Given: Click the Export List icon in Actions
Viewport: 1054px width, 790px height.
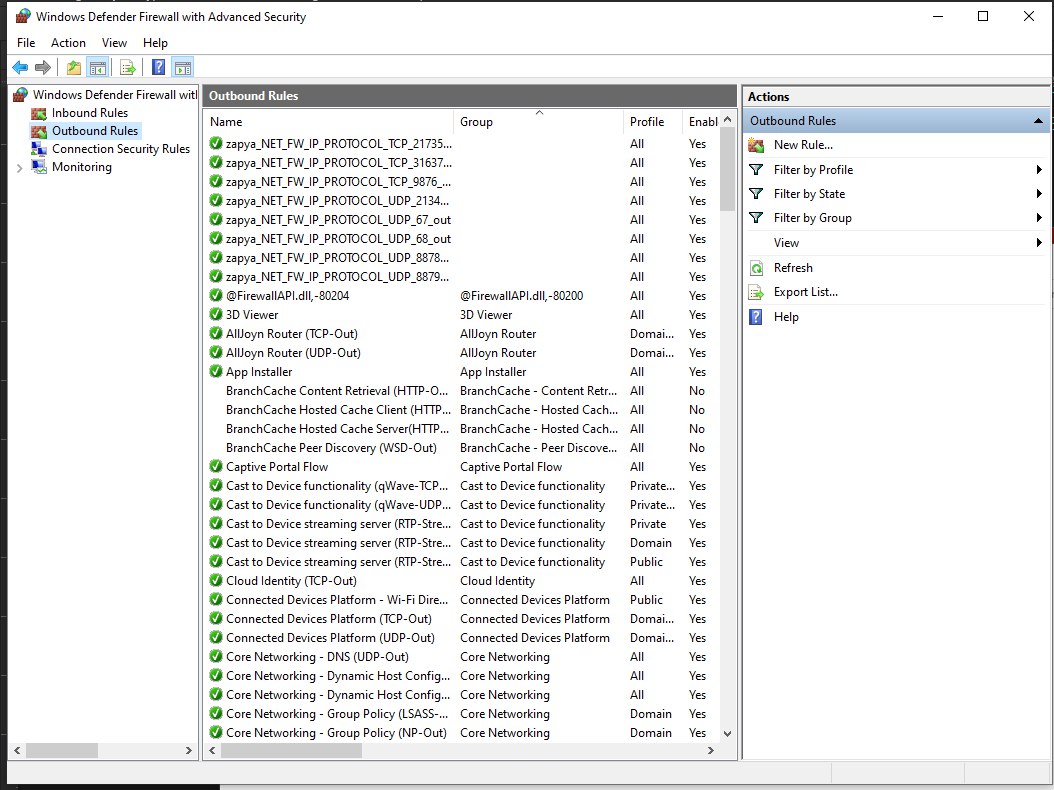Looking at the screenshot, I should coord(756,292).
